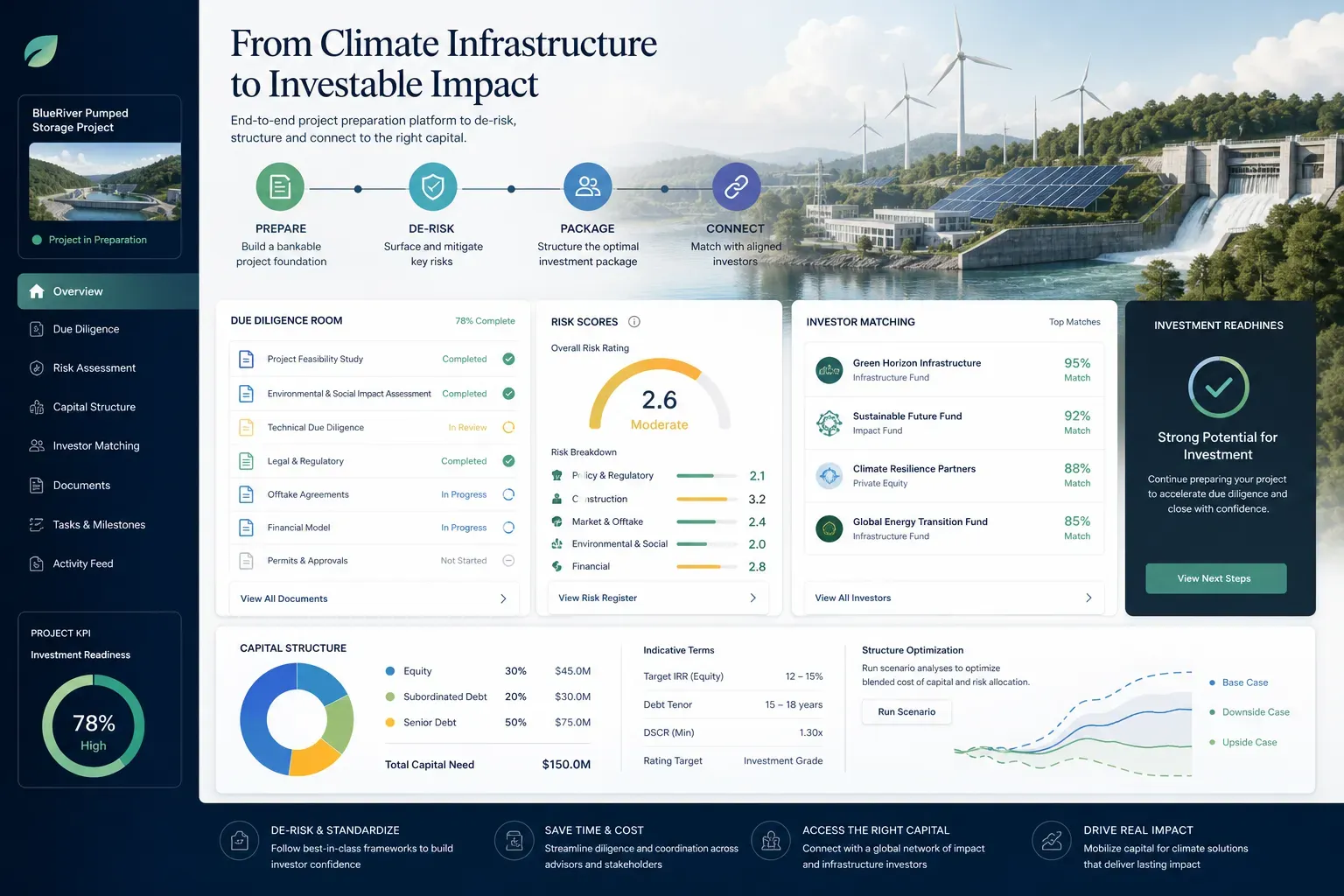Click the DE-RISK shield step icon

click(433, 186)
